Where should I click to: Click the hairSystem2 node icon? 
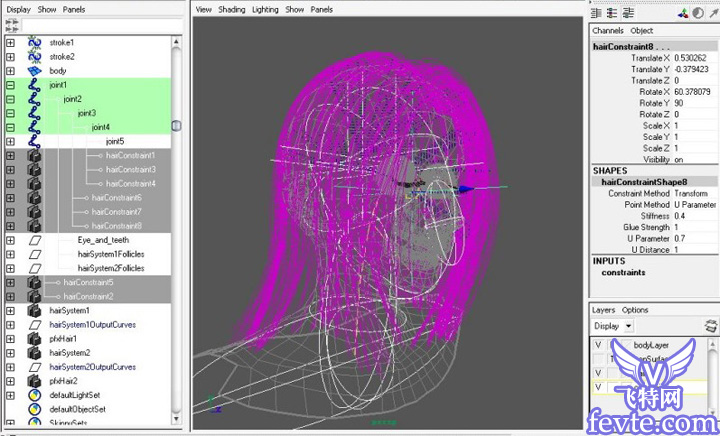pyautogui.click(x=34, y=353)
